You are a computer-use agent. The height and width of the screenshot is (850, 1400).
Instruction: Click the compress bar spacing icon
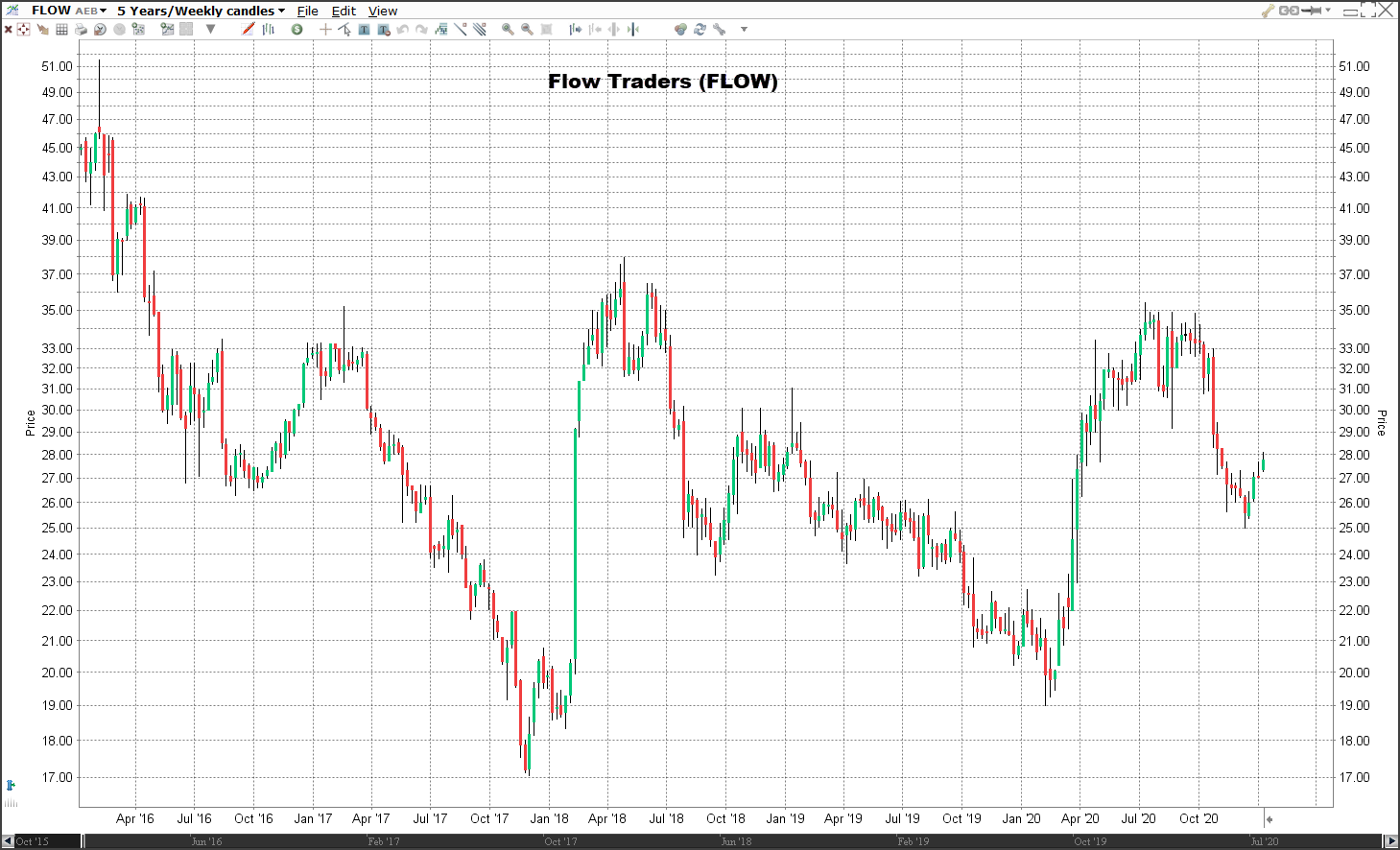(x=632, y=29)
